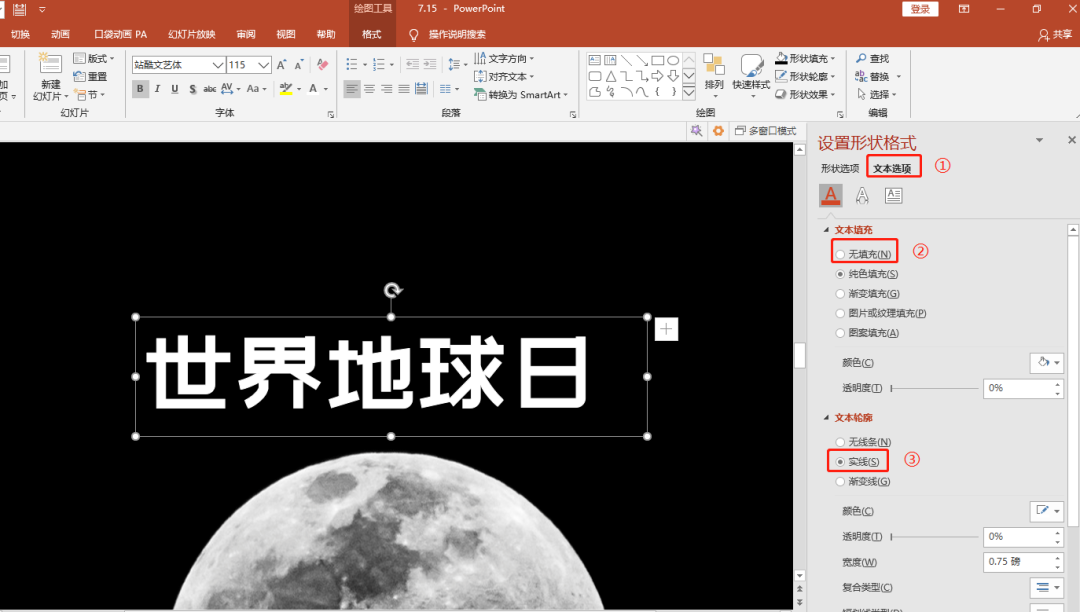Click the New Slide icon
This screenshot has width=1080, height=612.
(50, 63)
